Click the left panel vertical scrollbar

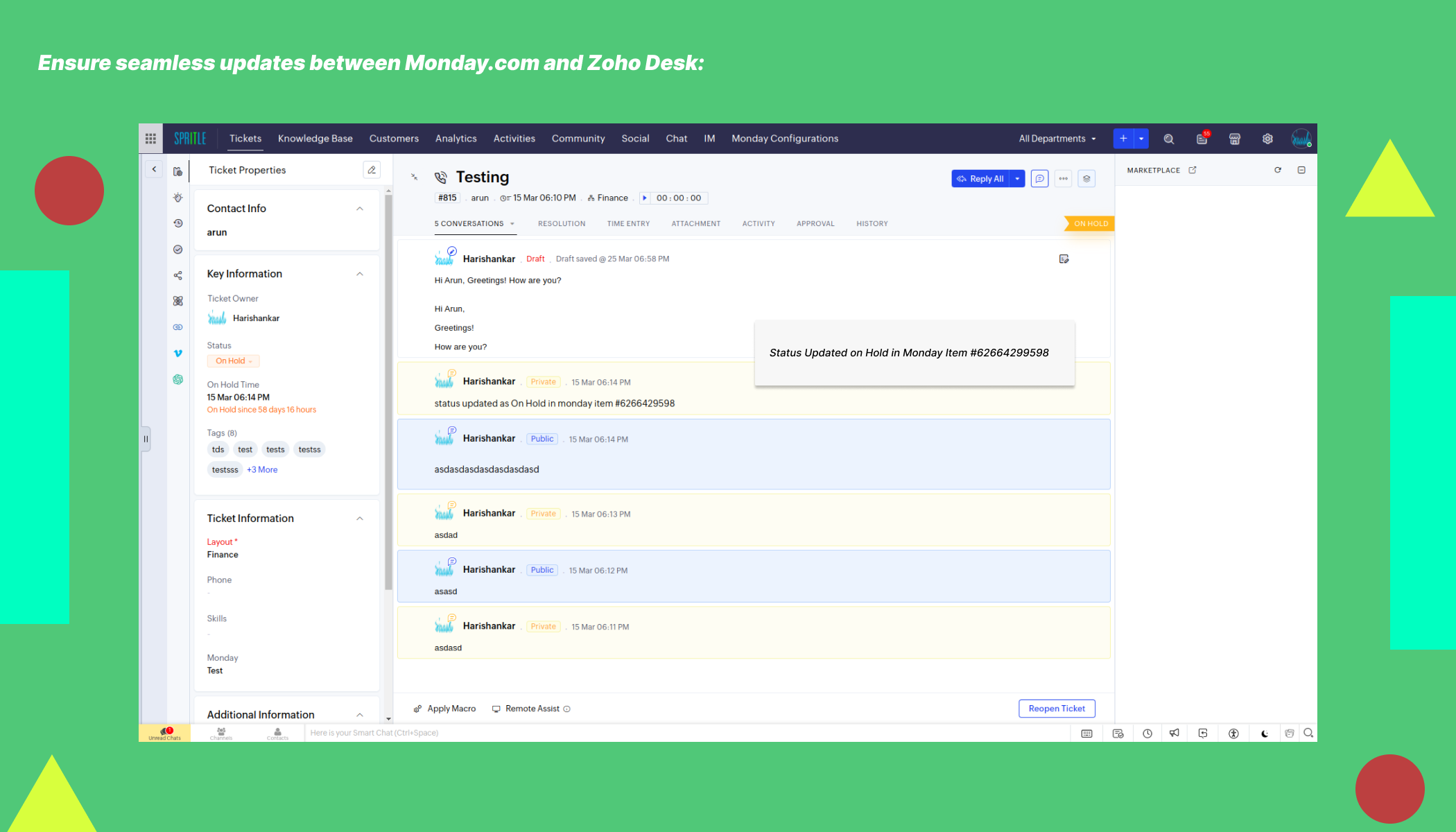(388, 392)
